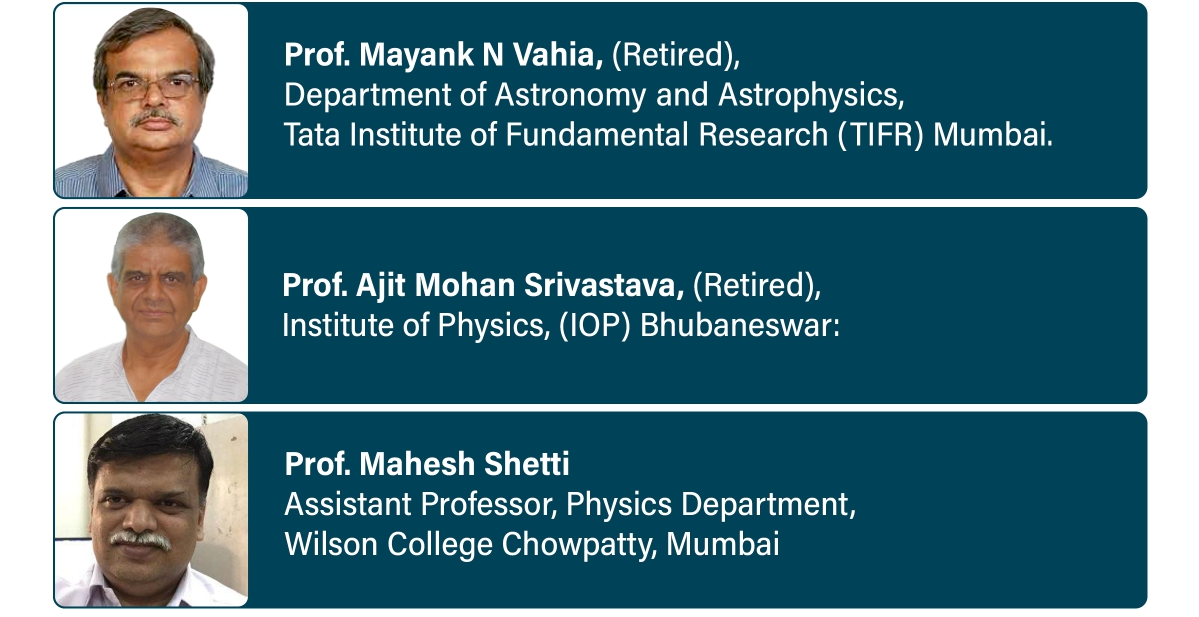Click the name Prof. Ajit Mohan Srivastava

[483, 286]
